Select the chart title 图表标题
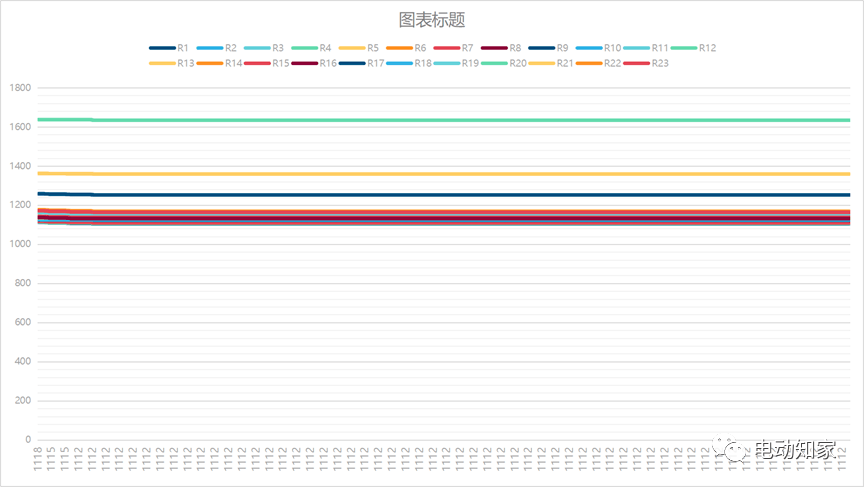864x487 pixels. tap(432, 20)
